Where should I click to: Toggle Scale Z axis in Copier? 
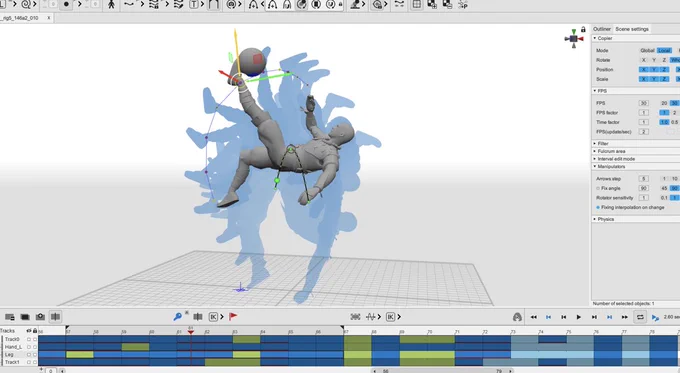[664, 79]
